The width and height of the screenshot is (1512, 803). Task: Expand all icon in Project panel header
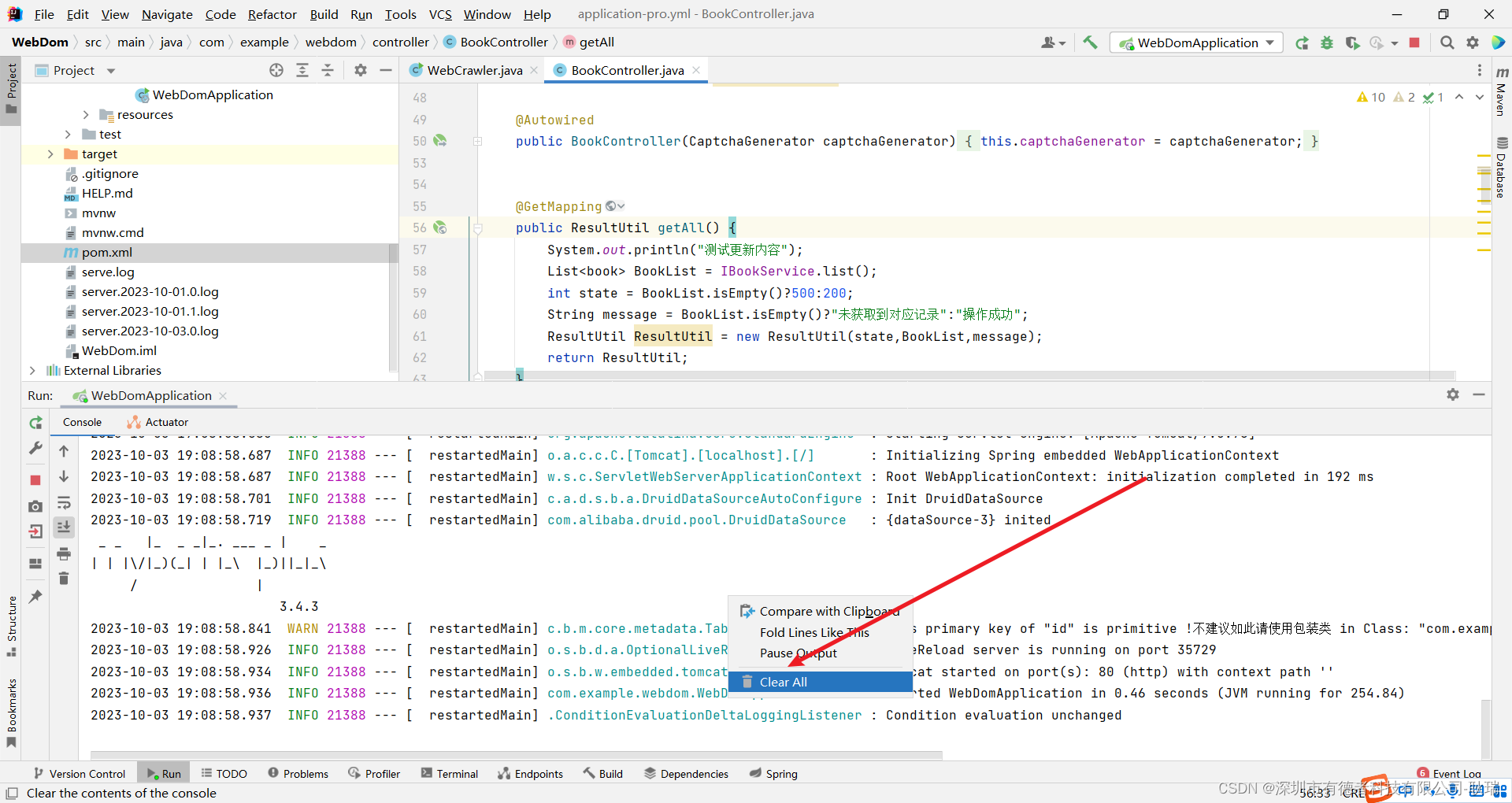pos(302,70)
